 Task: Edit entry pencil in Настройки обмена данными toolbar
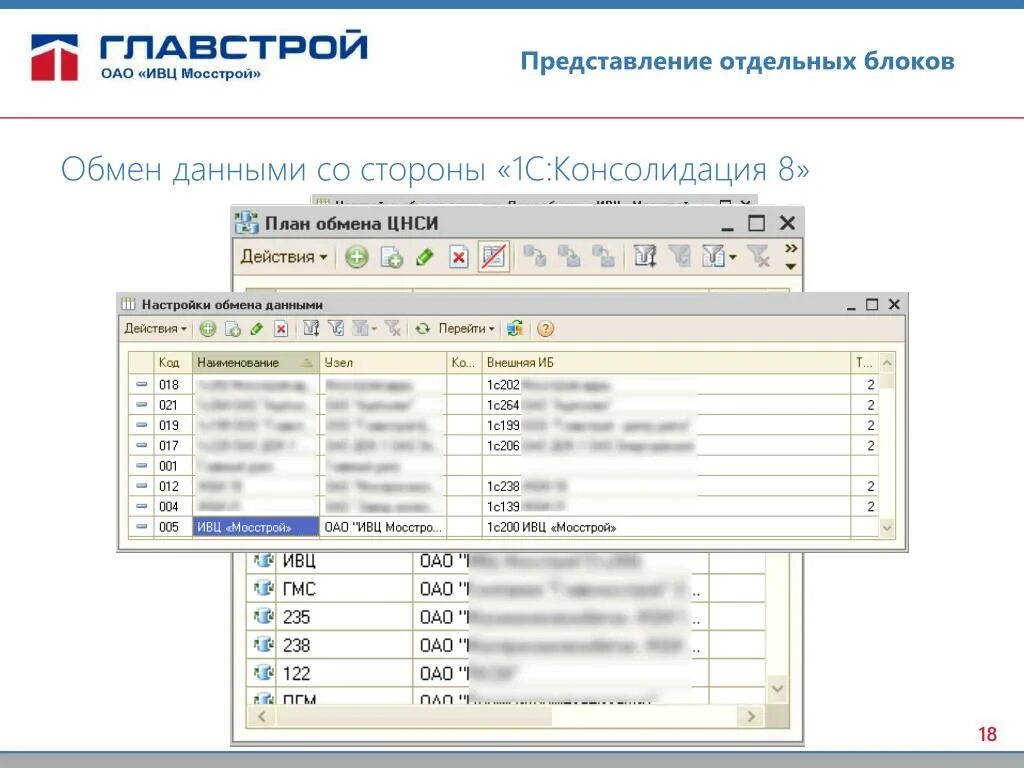(x=257, y=328)
